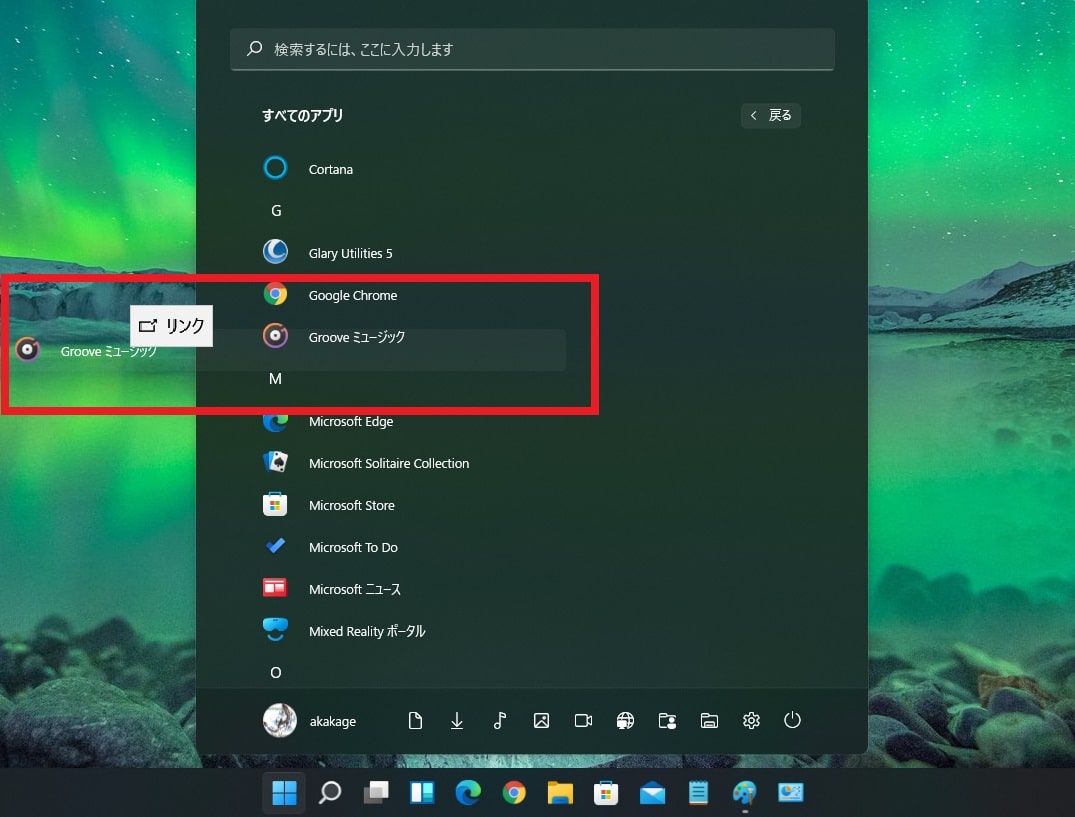Screen dimensions: 1075x817
Task: Select the G letter group header
Action: coord(276,211)
